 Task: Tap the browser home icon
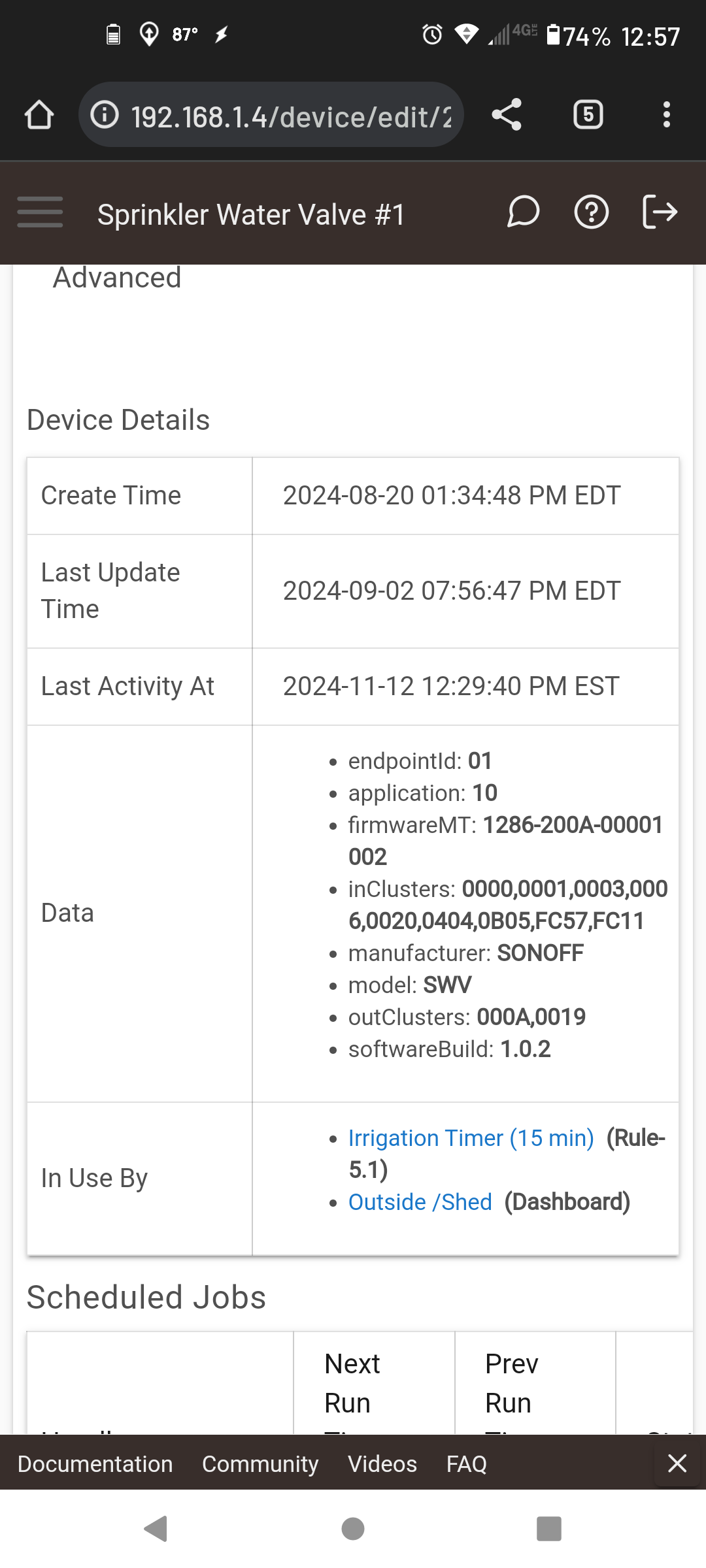(39, 115)
